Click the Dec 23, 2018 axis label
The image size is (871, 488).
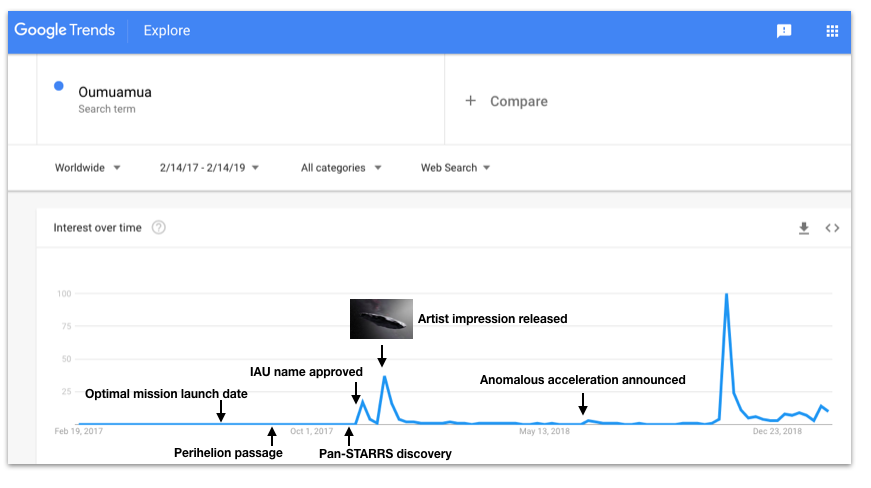(x=777, y=431)
